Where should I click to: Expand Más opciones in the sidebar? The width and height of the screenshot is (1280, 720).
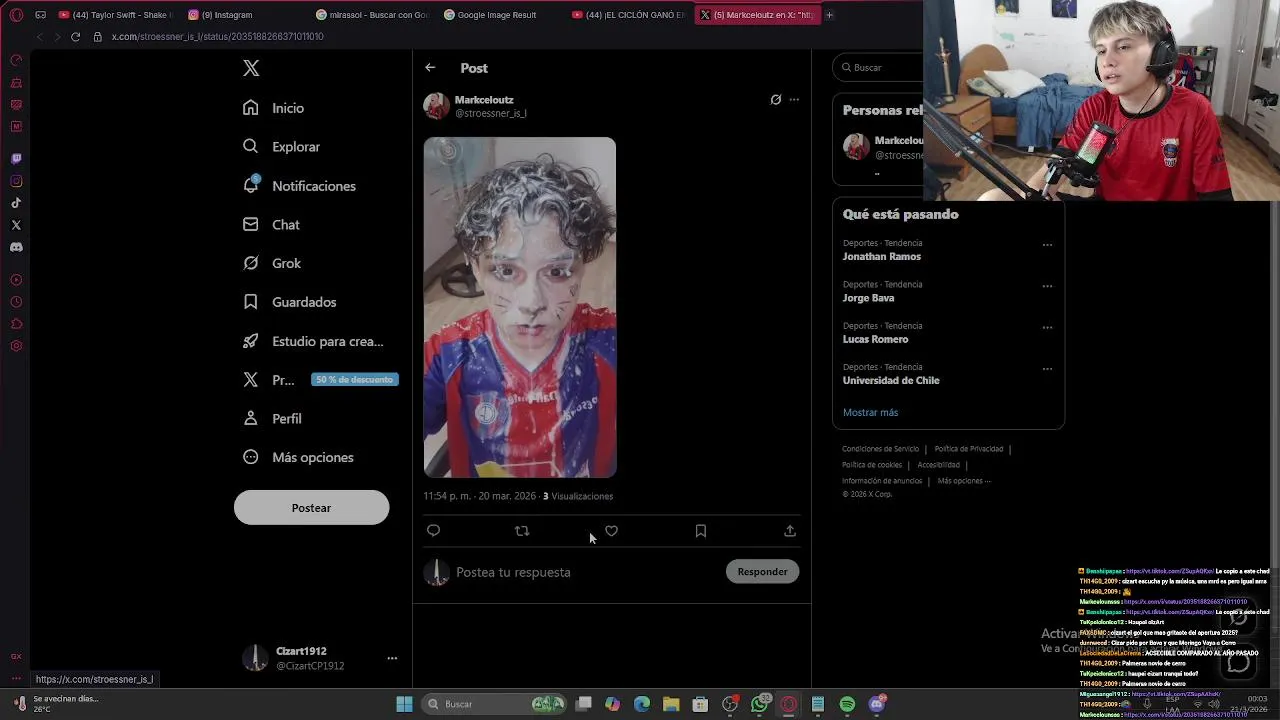coord(299,457)
